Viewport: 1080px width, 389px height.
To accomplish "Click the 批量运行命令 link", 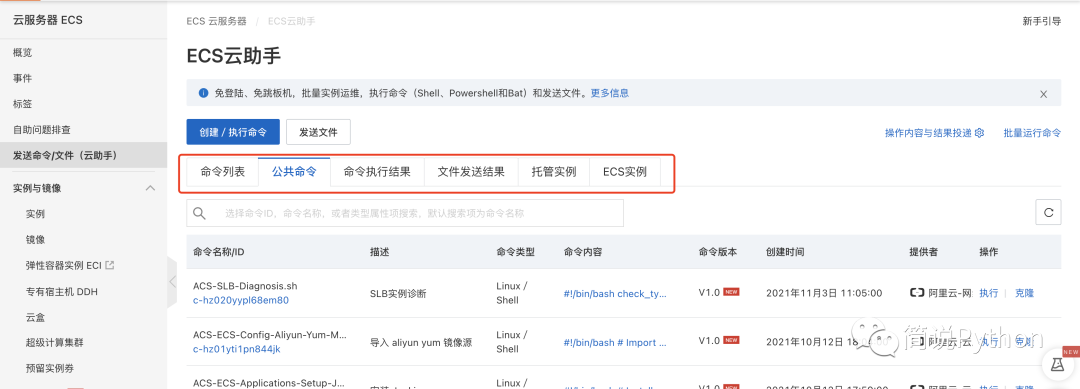I will [x=1032, y=133].
